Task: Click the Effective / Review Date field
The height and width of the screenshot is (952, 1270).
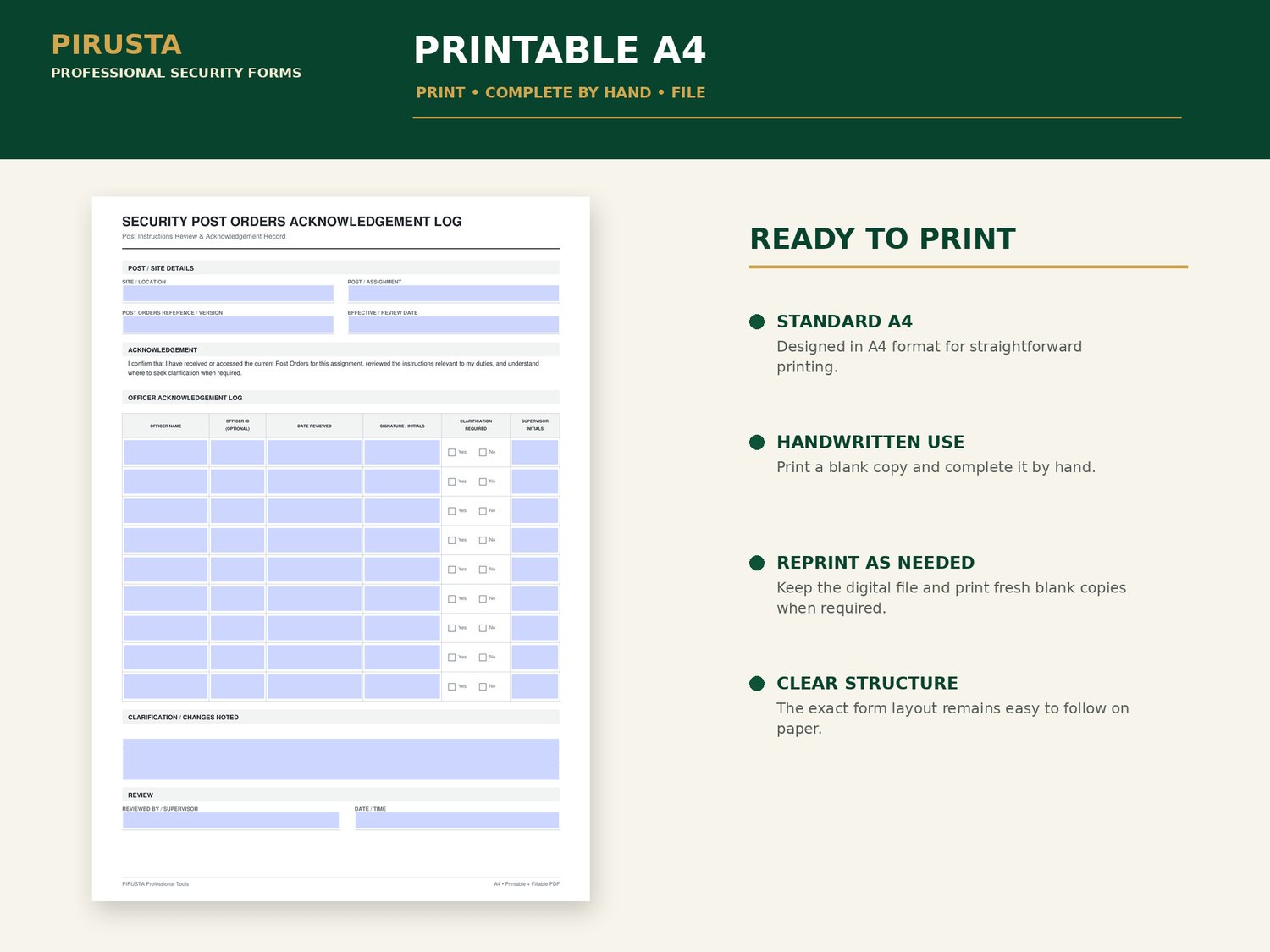Action: pos(453,324)
